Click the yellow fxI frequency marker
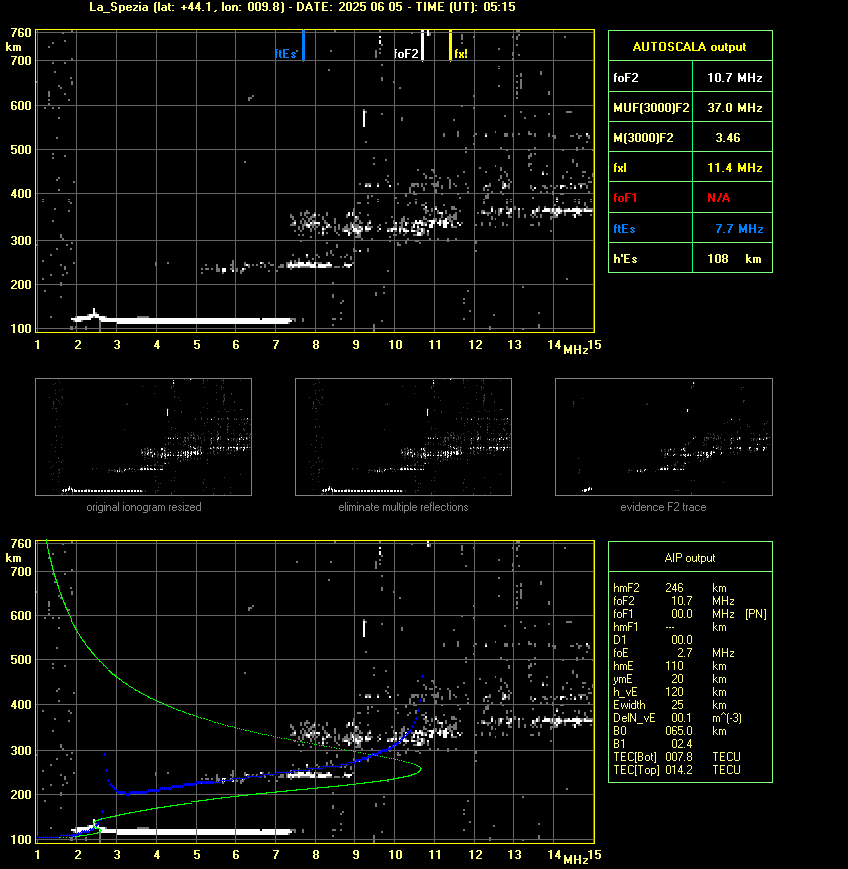The image size is (848, 869). 450,45
